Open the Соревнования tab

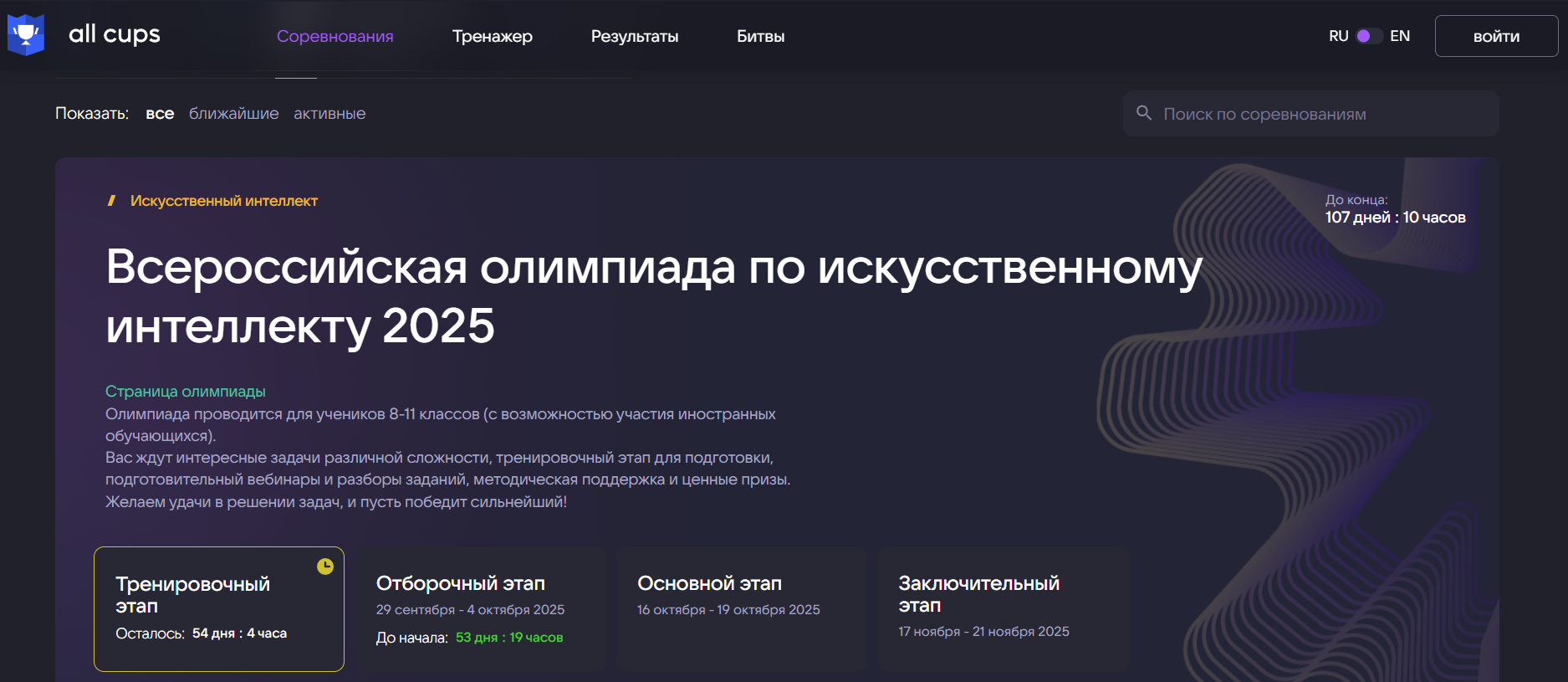coord(335,37)
